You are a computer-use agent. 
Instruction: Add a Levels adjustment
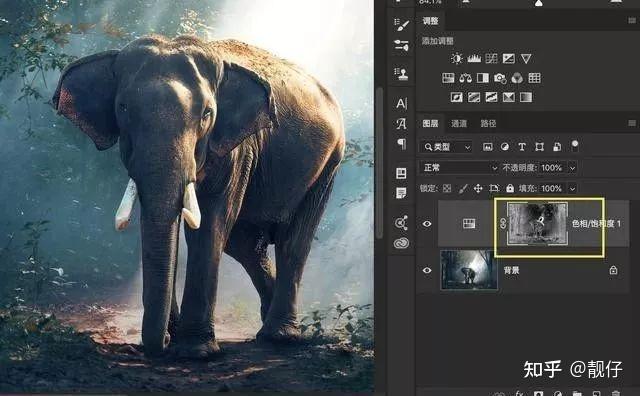pos(474,58)
